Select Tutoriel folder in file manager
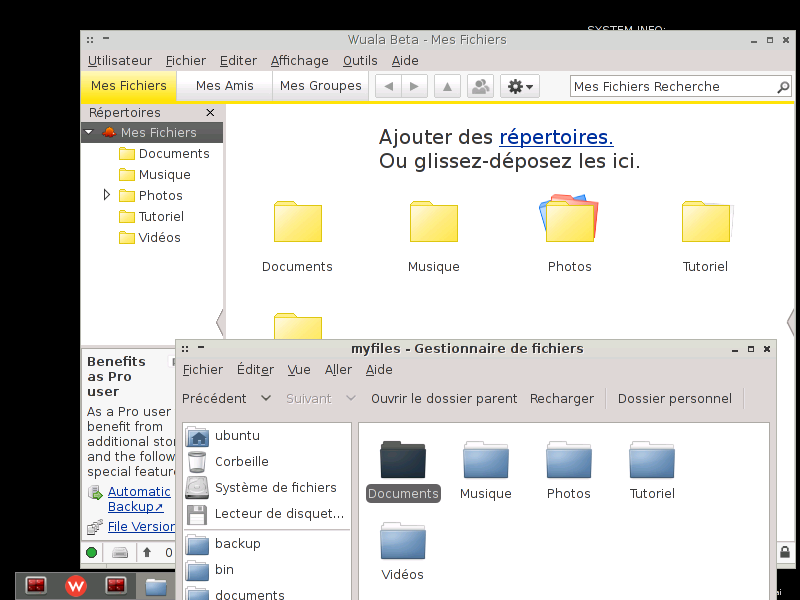Viewport: 800px width, 600px height. (652, 471)
